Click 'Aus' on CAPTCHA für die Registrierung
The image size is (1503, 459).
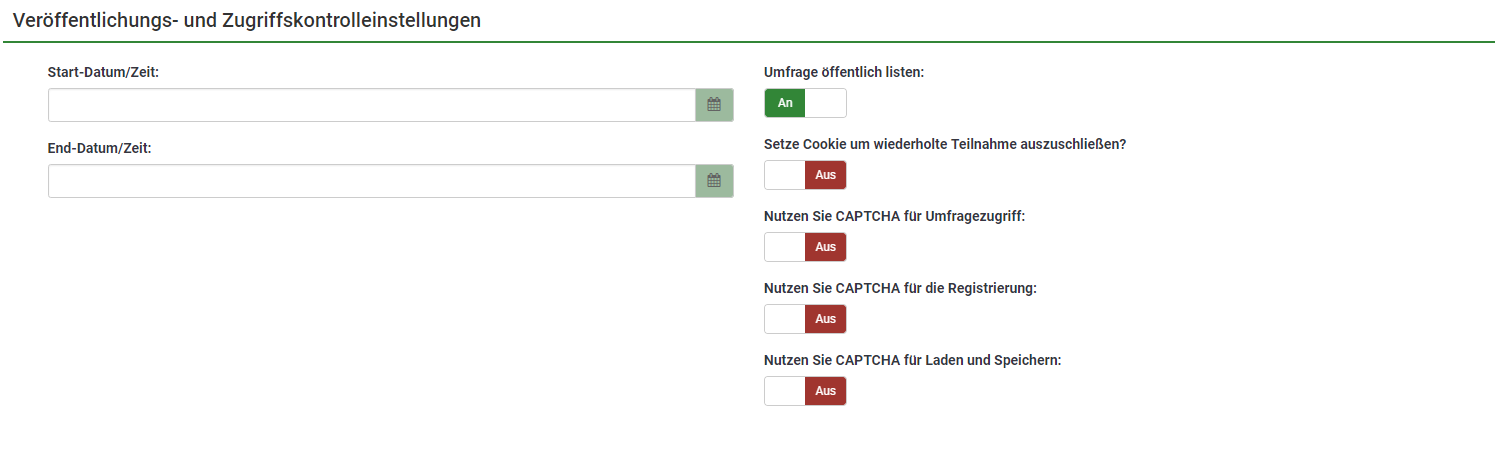point(825,319)
